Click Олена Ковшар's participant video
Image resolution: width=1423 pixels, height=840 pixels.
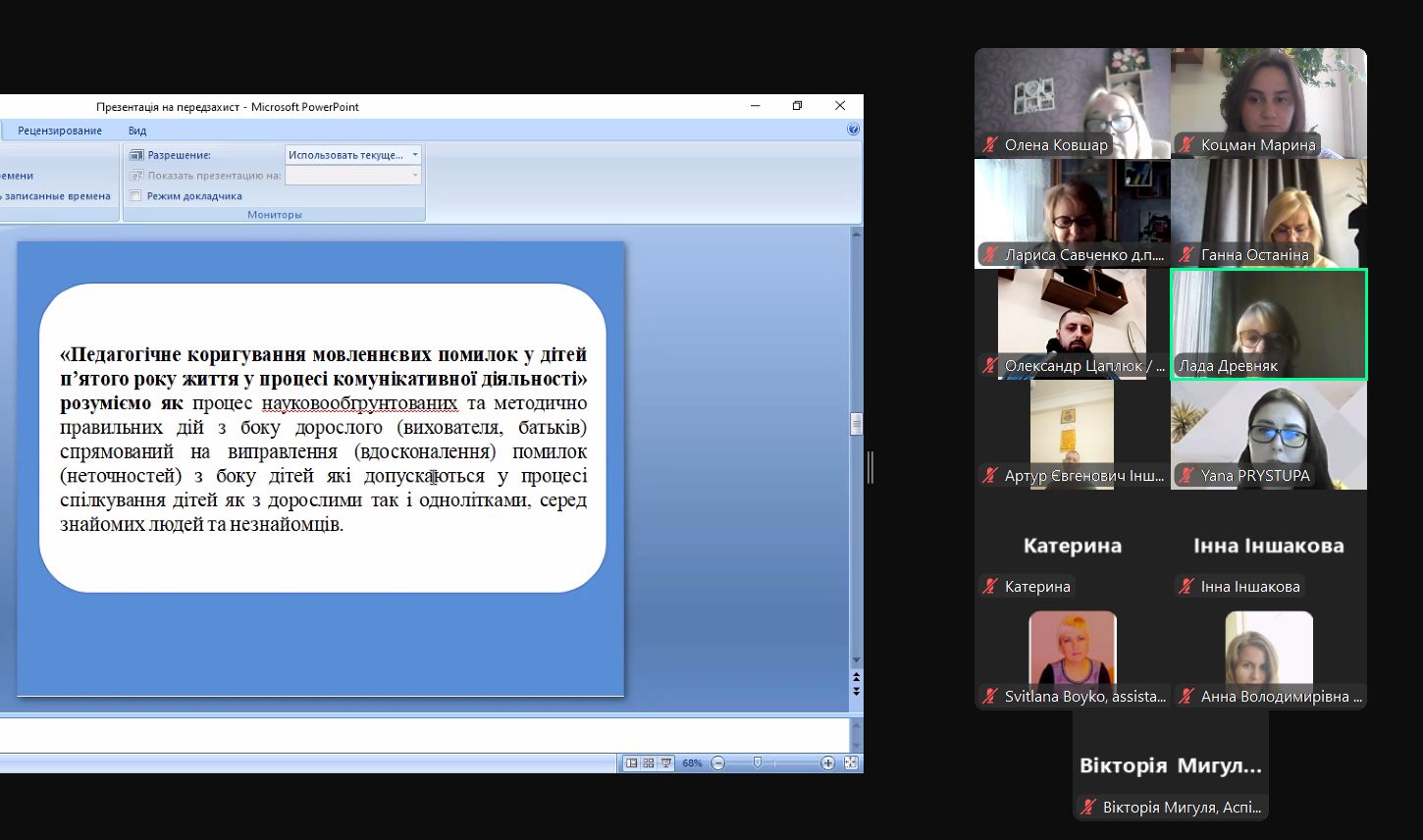click(1072, 103)
